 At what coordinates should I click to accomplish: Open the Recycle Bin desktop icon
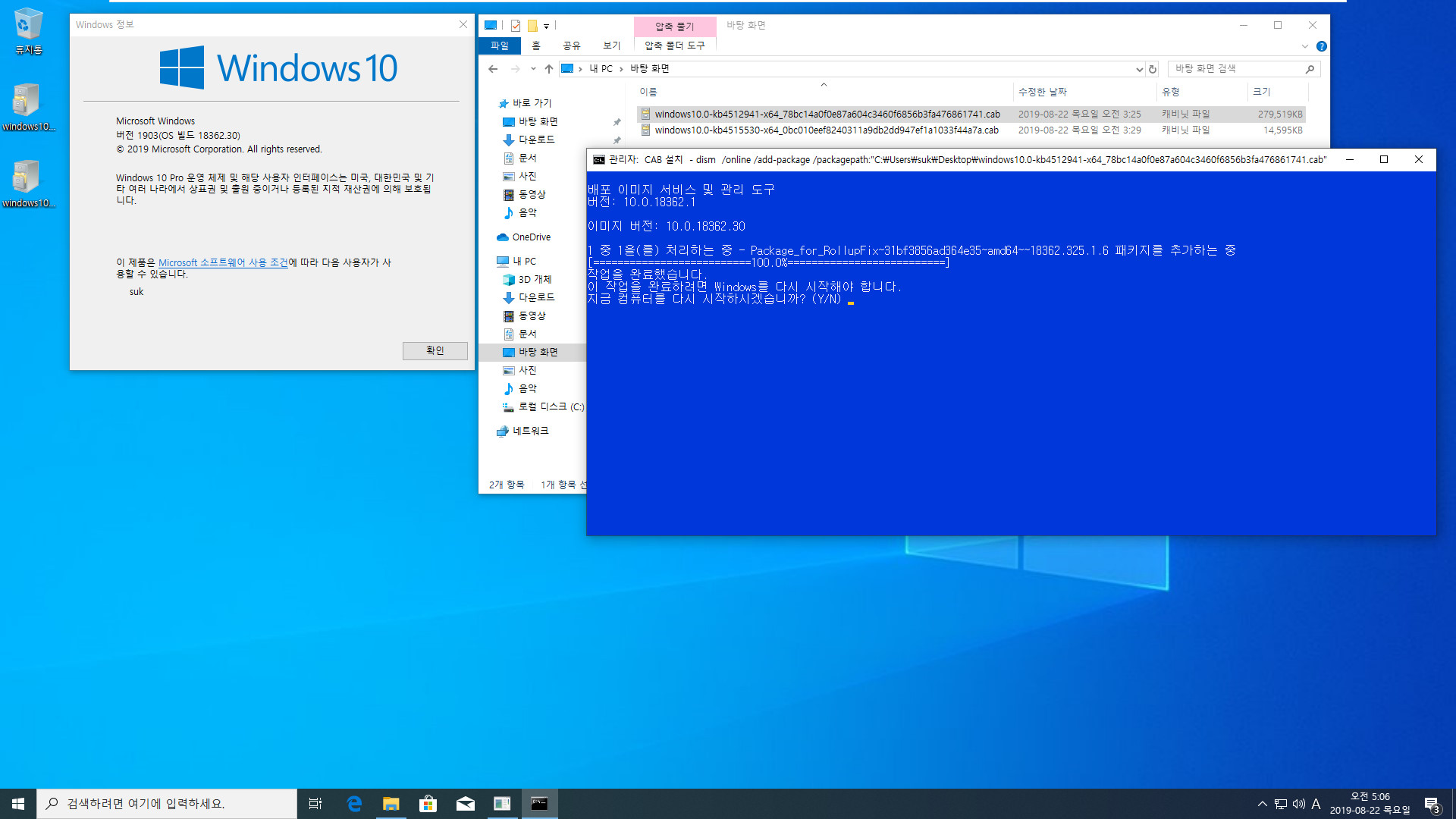(x=29, y=32)
